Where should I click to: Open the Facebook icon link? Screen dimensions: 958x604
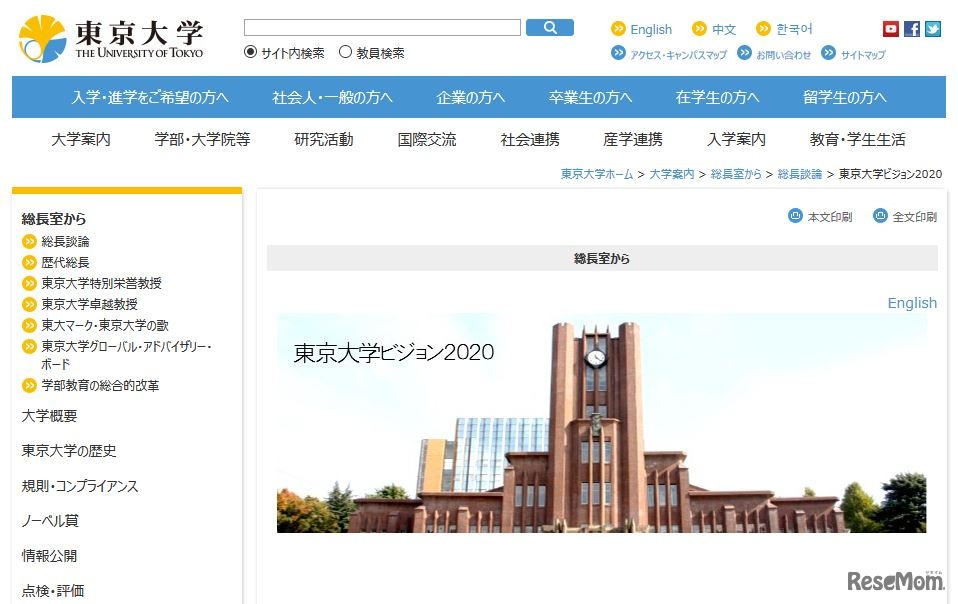click(912, 29)
